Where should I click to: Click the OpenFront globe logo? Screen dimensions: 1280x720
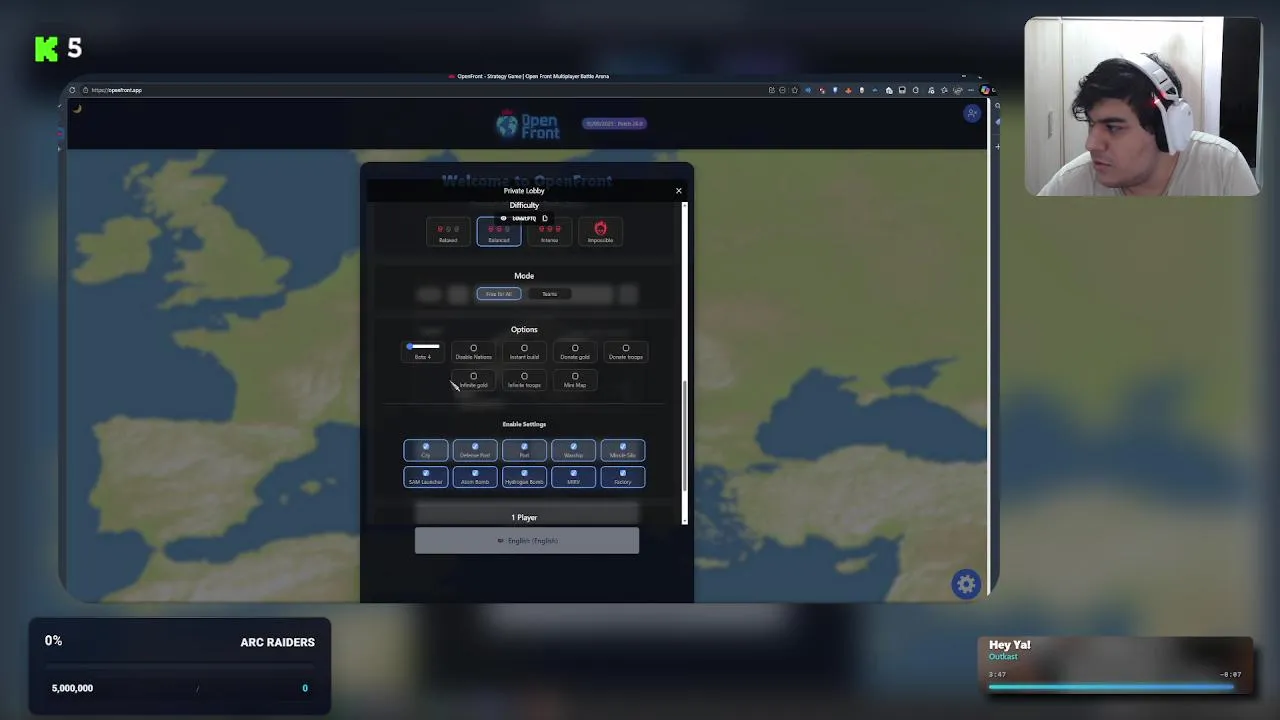tap(527, 124)
